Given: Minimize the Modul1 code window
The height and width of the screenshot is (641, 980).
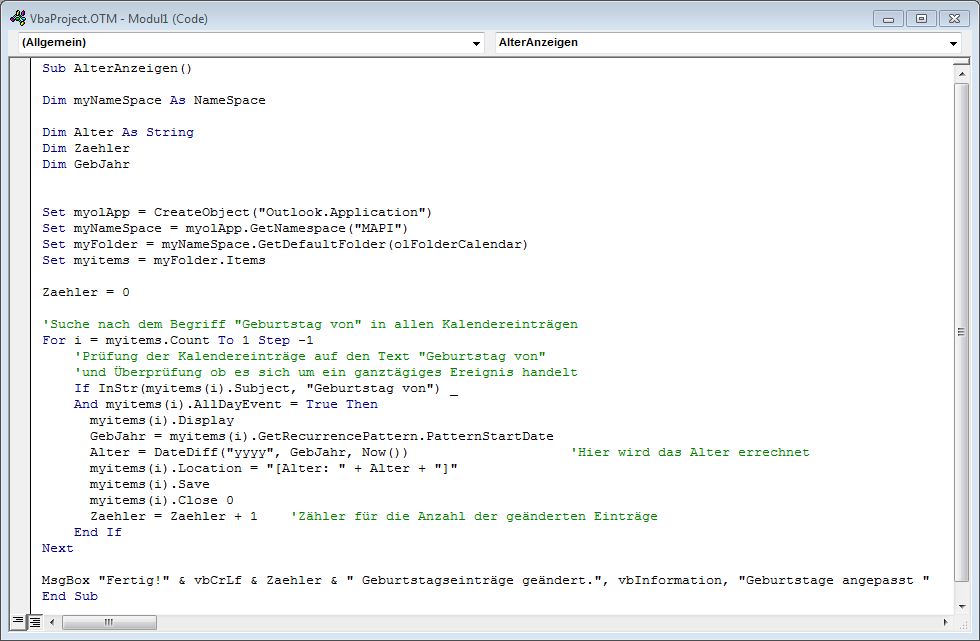Looking at the screenshot, I should click(x=888, y=19).
